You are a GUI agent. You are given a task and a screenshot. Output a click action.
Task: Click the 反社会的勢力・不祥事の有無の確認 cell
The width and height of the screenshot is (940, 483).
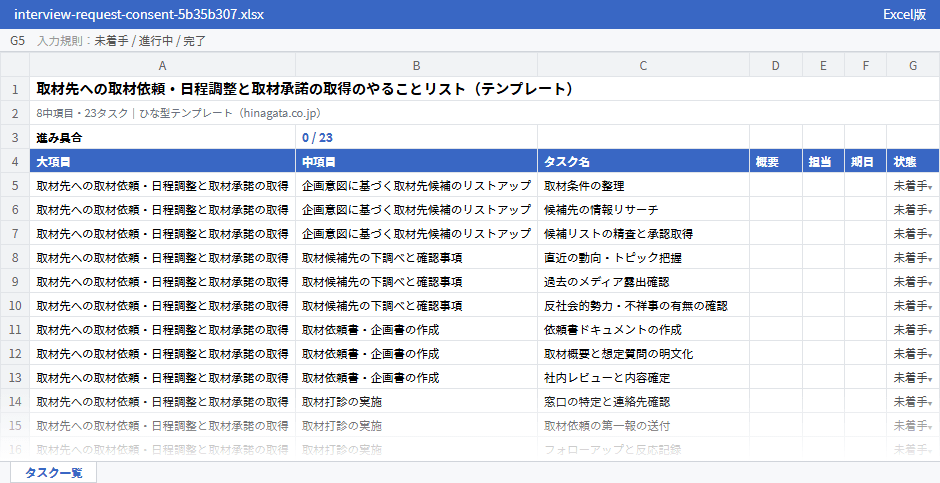click(643, 305)
